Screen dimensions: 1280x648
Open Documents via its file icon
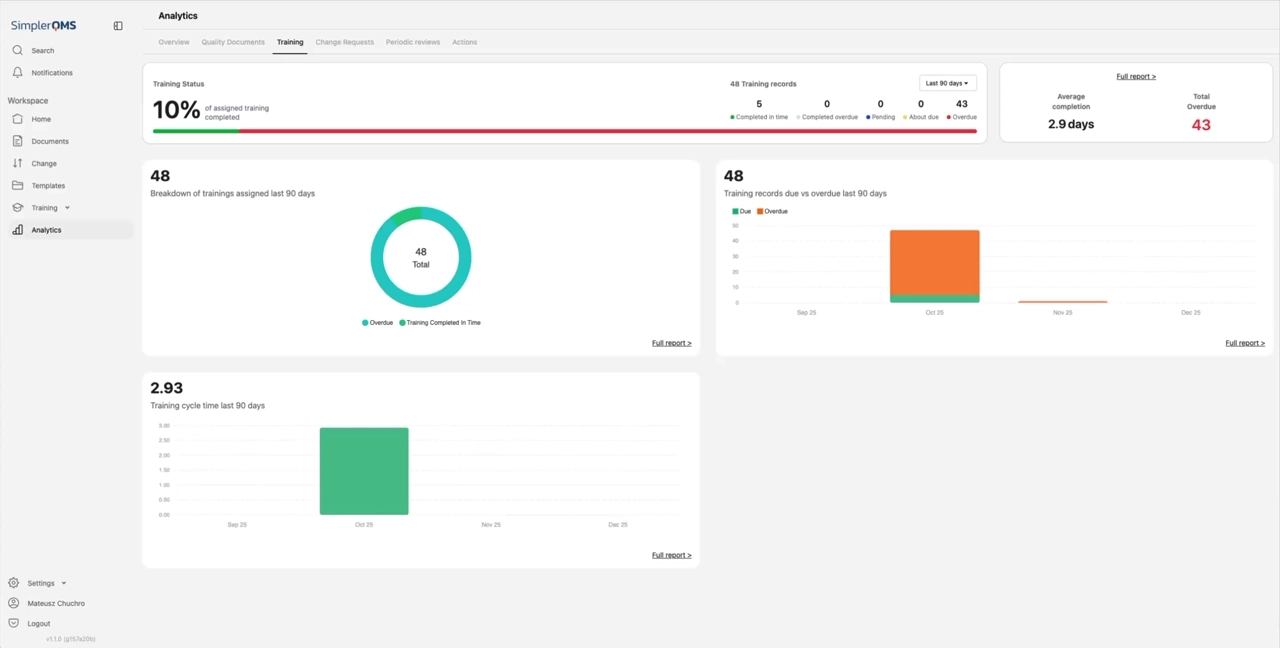(x=17, y=141)
